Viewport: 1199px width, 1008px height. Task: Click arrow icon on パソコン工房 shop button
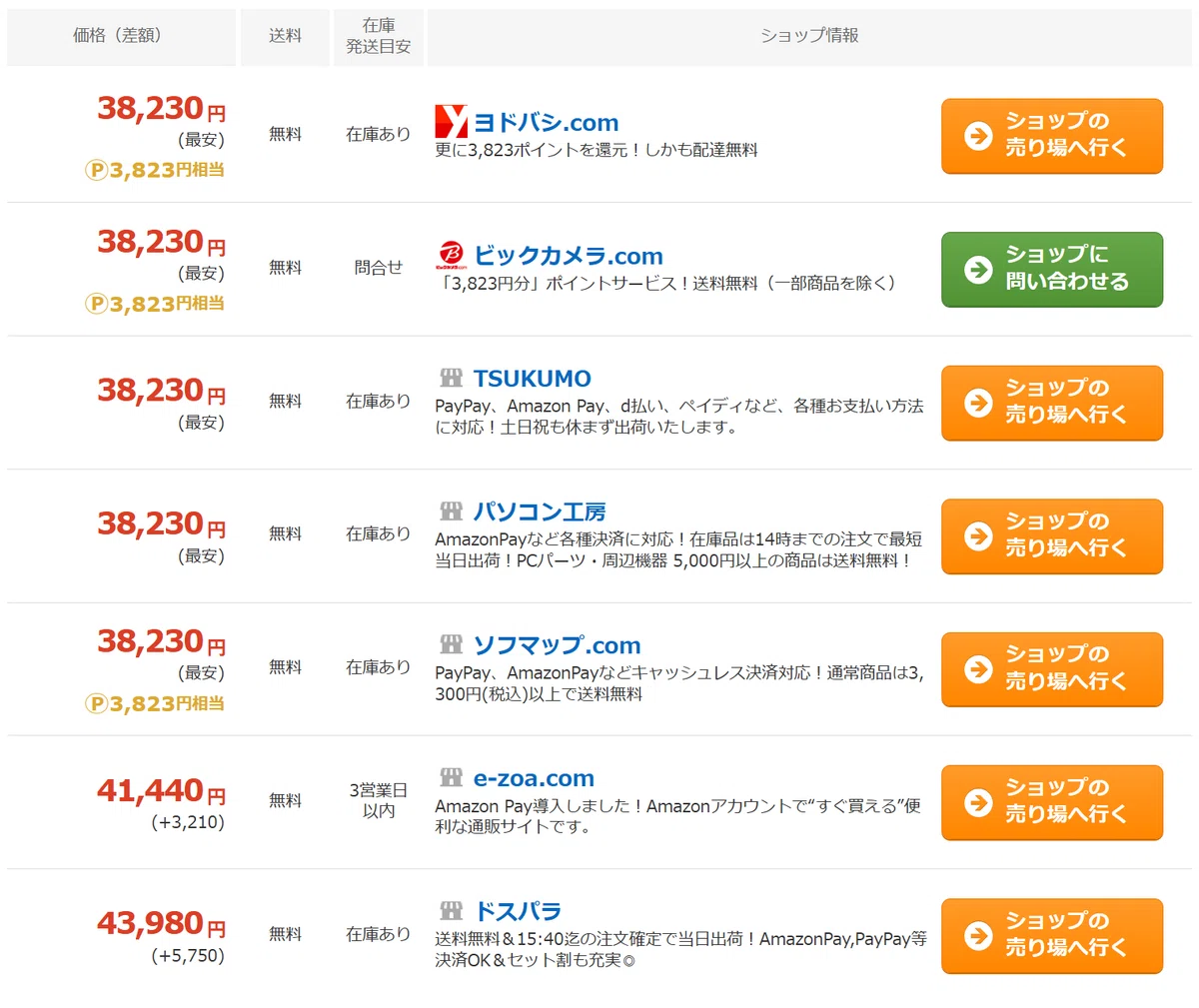[978, 535]
